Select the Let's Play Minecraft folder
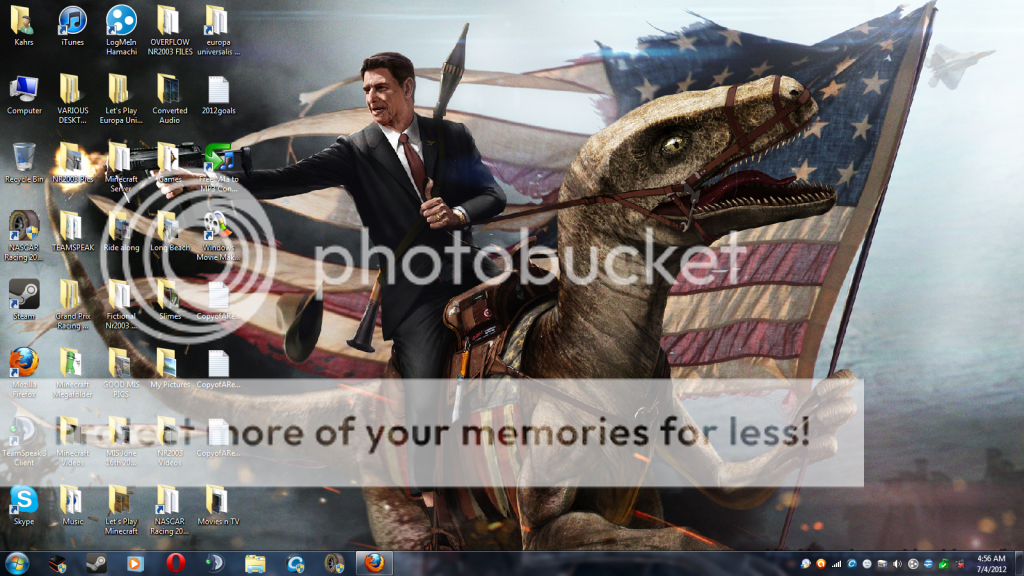This screenshot has height=576, width=1024. (121, 511)
